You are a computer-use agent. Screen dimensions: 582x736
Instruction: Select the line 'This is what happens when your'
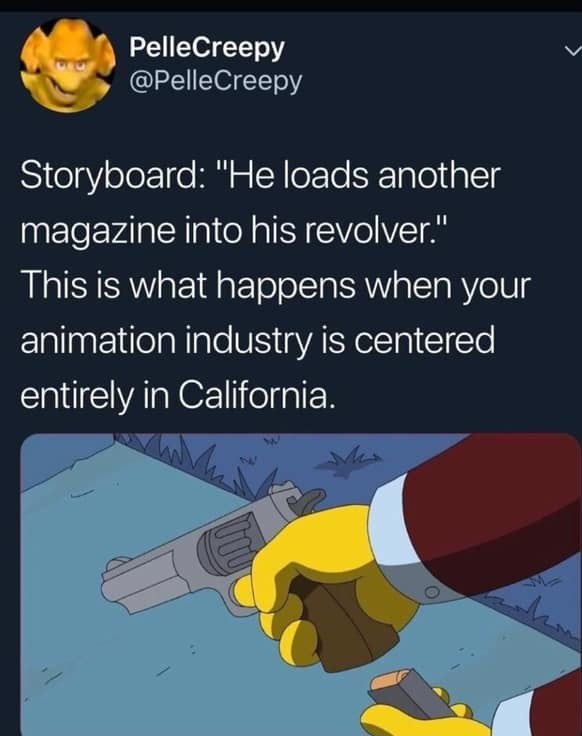point(276,286)
